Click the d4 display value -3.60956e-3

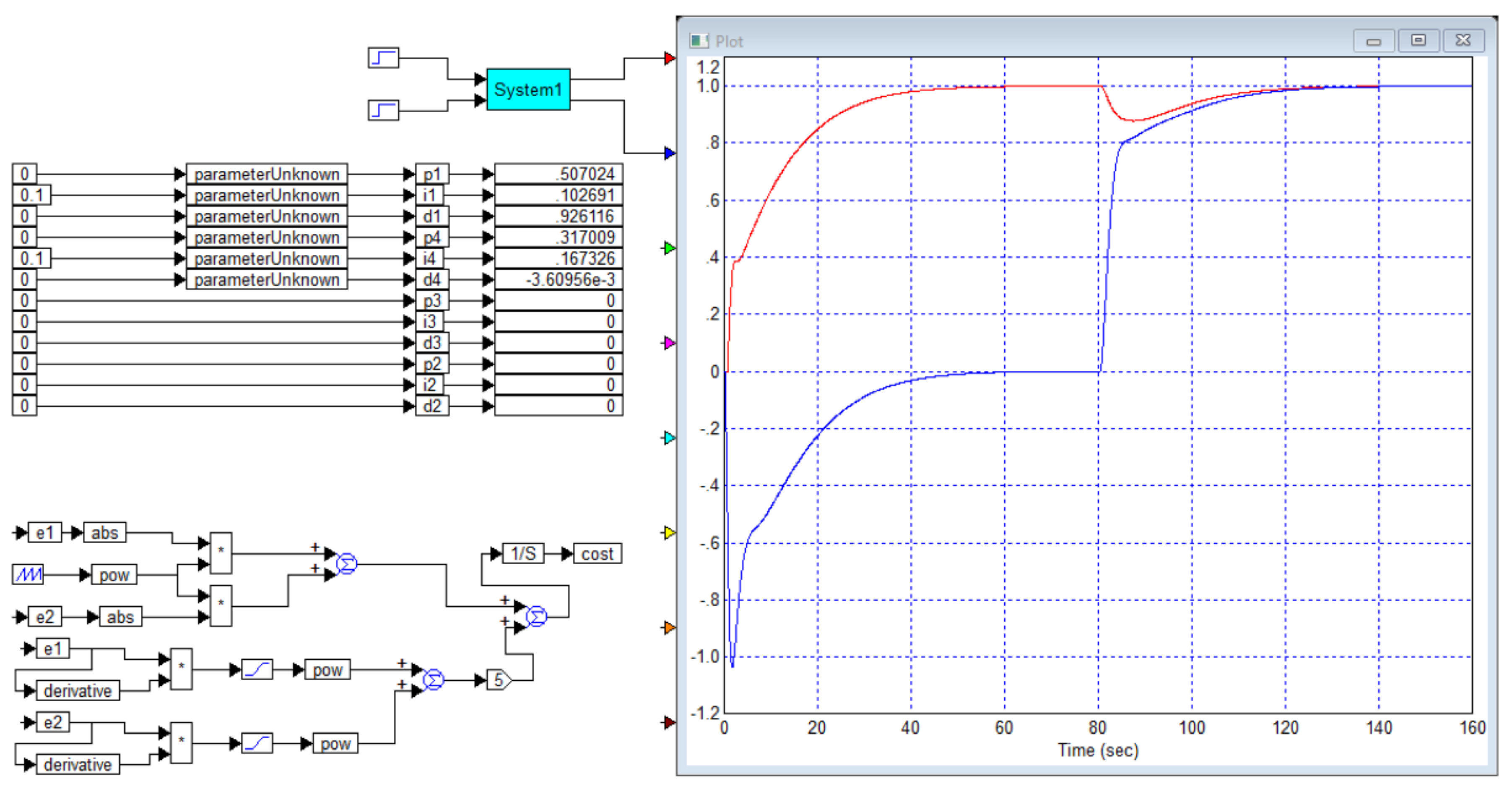[x=558, y=279]
